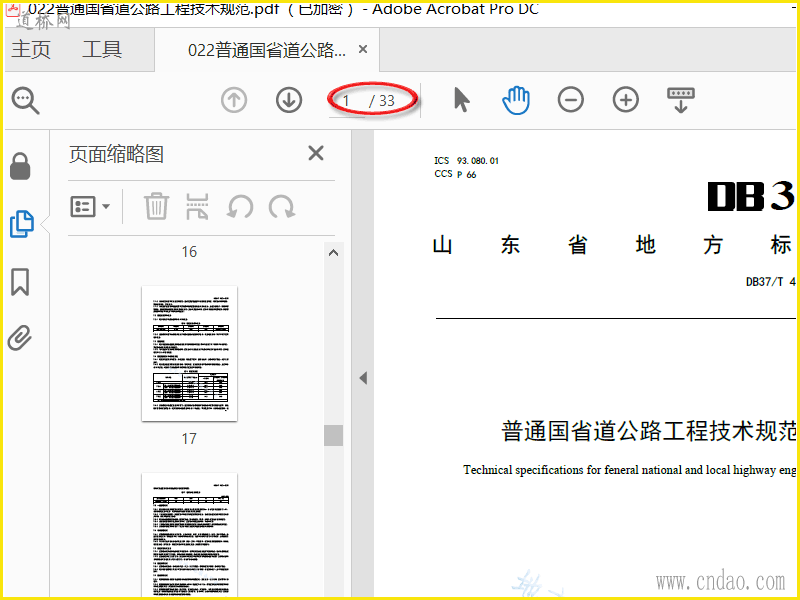Activate the hand pan tool
This screenshot has width=800, height=600.
point(516,100)
